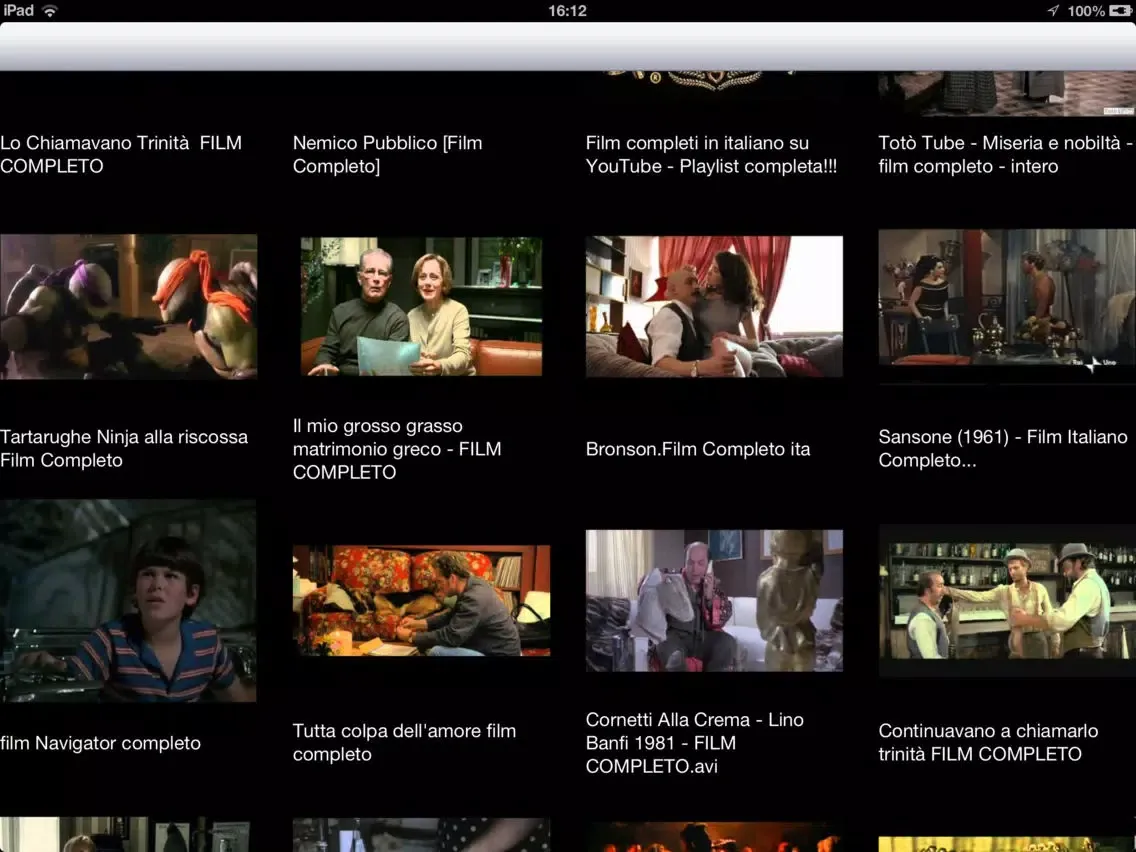Select title 'Film completi in italiano su YouTube'

click(711, 154)
